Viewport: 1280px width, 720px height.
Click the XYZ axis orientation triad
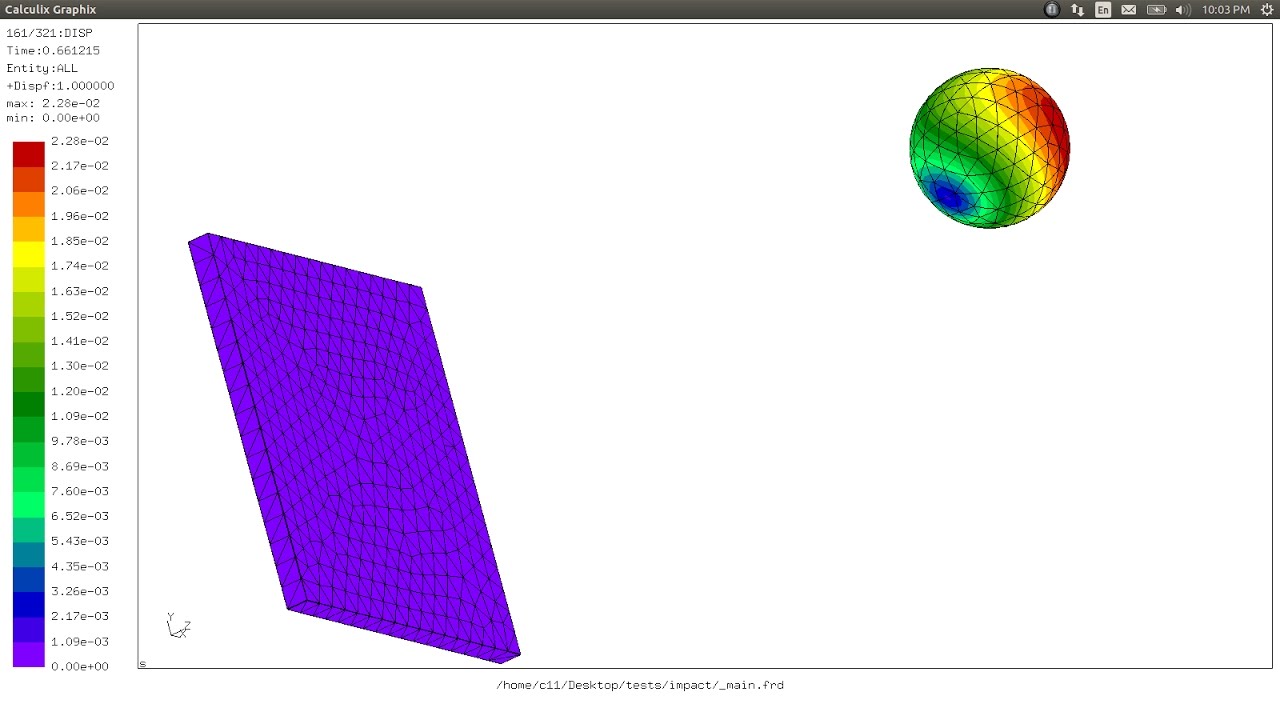(x=178, y=626)
